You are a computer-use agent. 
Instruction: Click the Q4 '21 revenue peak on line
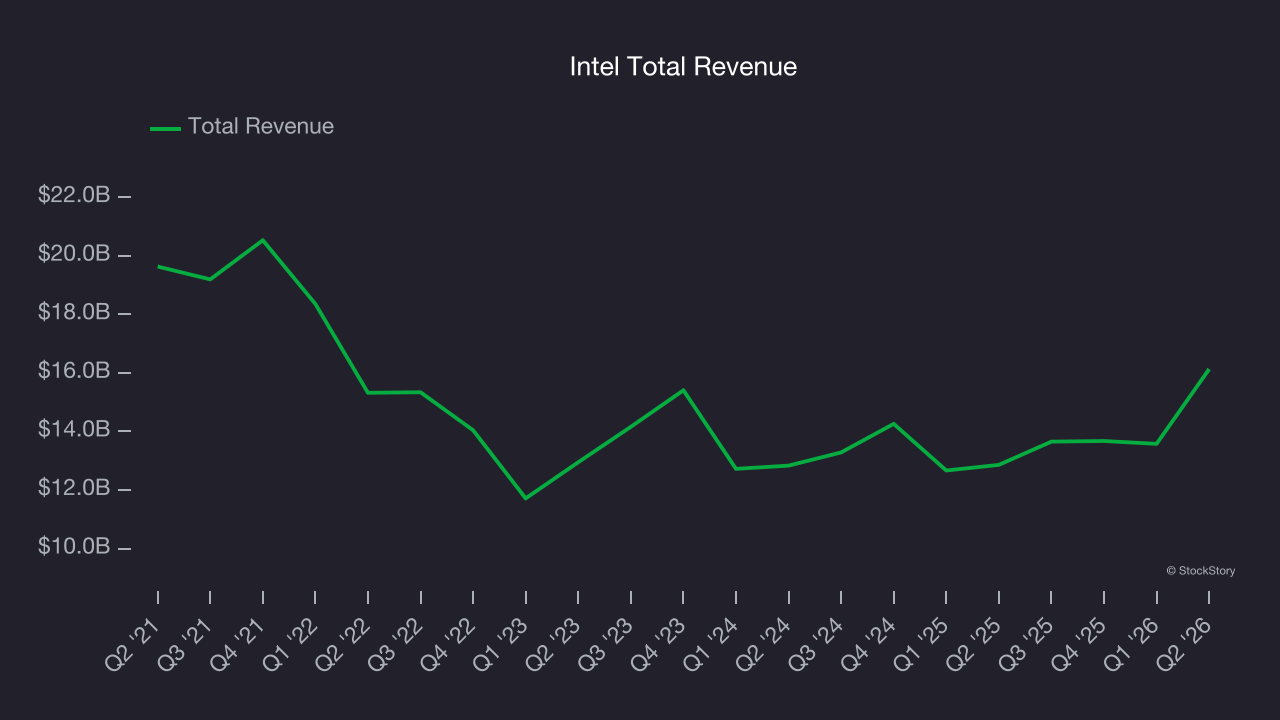click(263, 240)
